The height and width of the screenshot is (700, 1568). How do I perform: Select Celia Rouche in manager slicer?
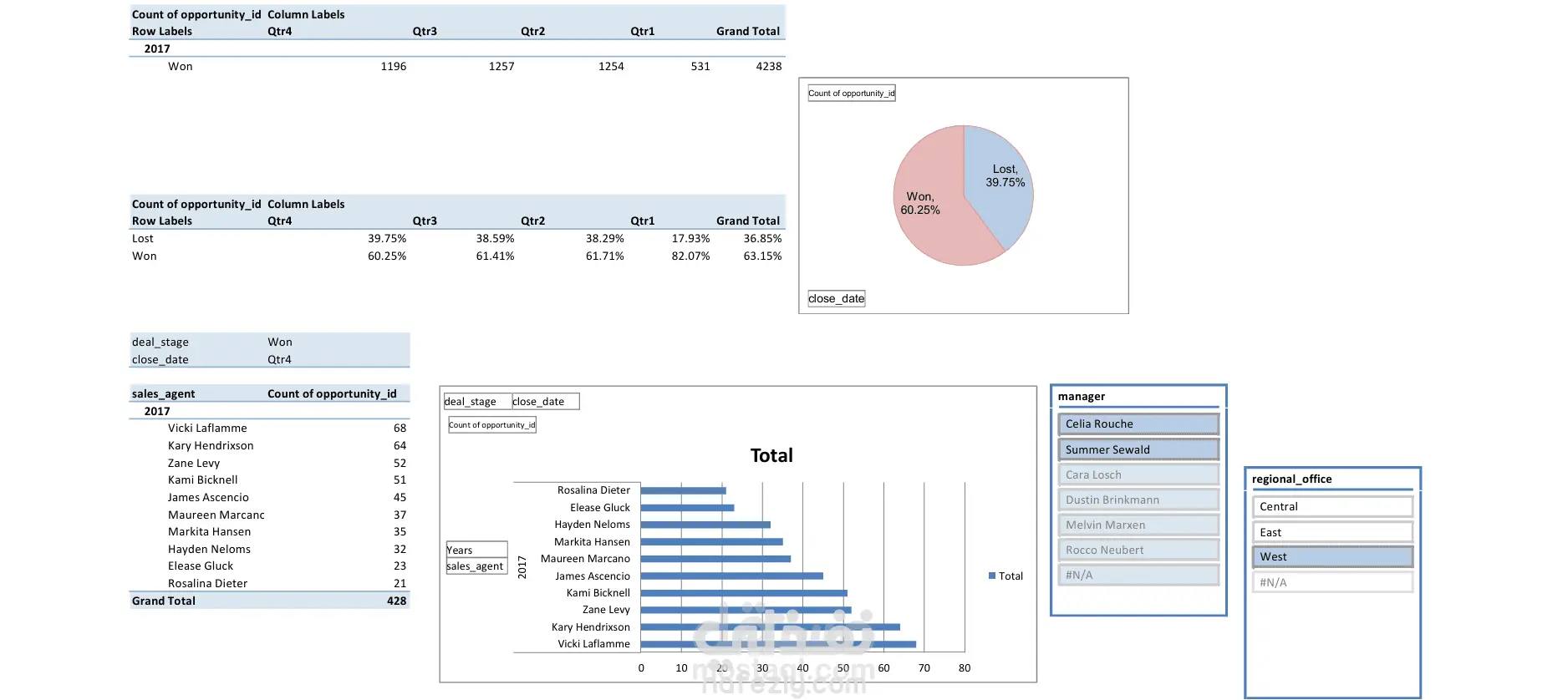point(1138,424)
